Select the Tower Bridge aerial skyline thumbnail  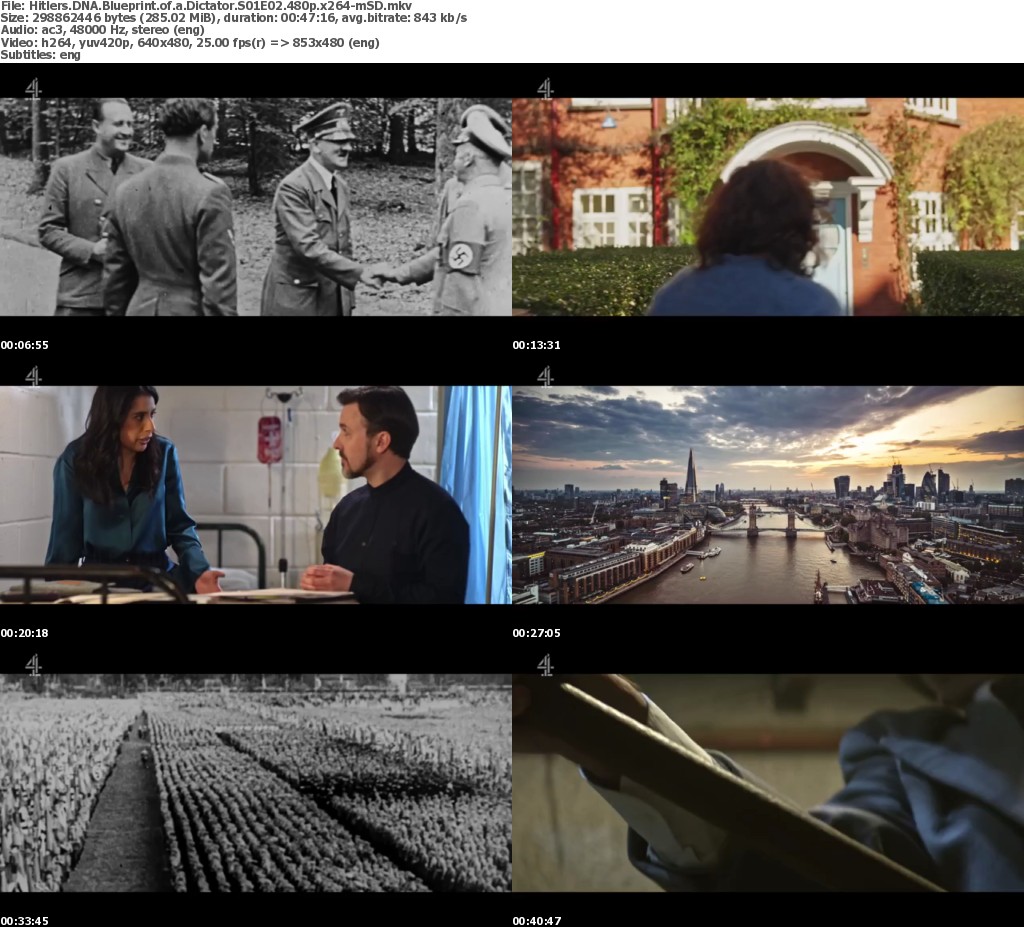coord(767,494)
